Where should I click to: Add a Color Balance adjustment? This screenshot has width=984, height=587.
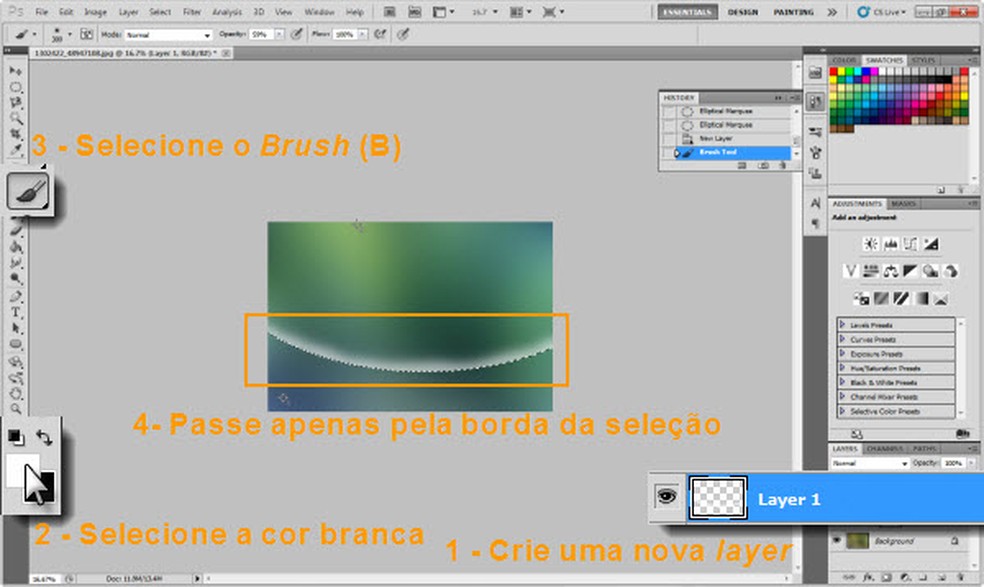890,271
